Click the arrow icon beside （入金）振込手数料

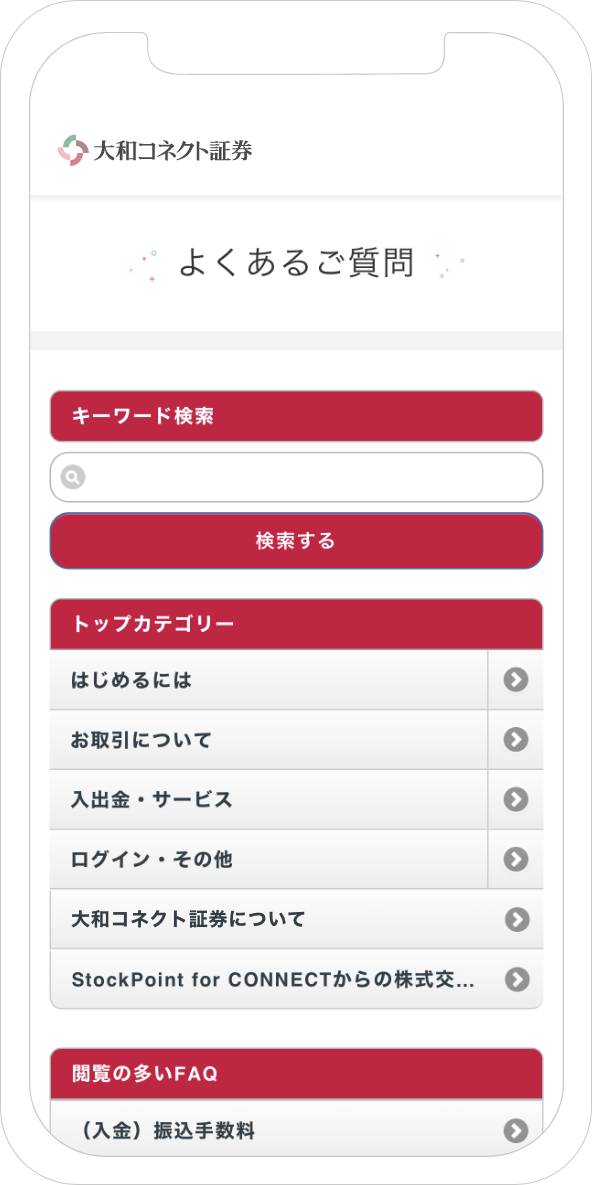coord(516,1131)
